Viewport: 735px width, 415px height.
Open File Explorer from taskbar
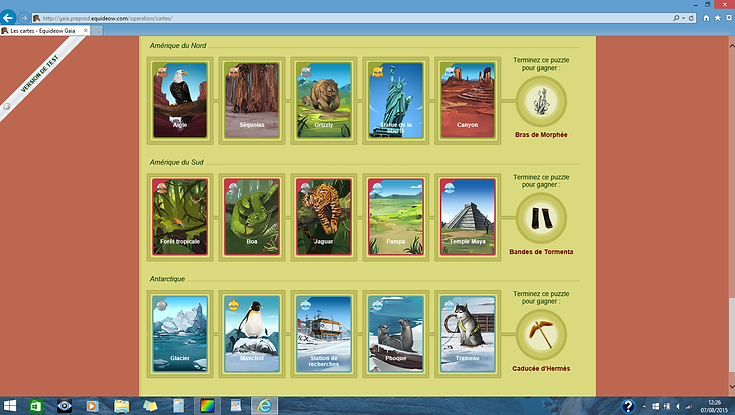(121, 406)
